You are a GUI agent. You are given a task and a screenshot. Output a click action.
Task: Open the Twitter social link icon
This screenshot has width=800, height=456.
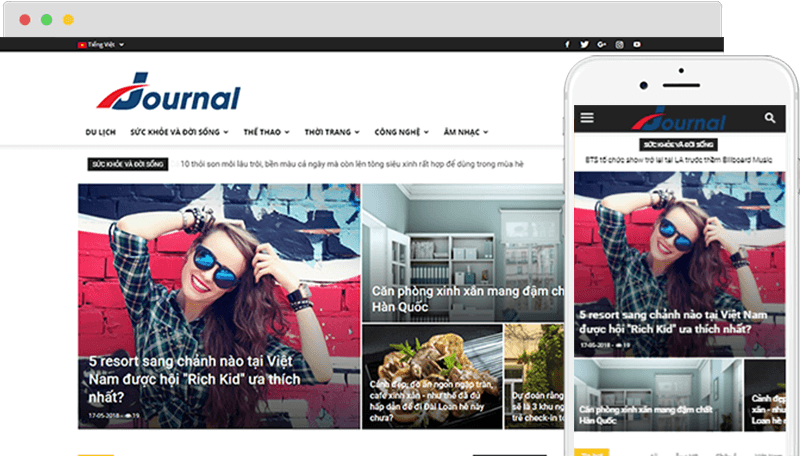584,45
